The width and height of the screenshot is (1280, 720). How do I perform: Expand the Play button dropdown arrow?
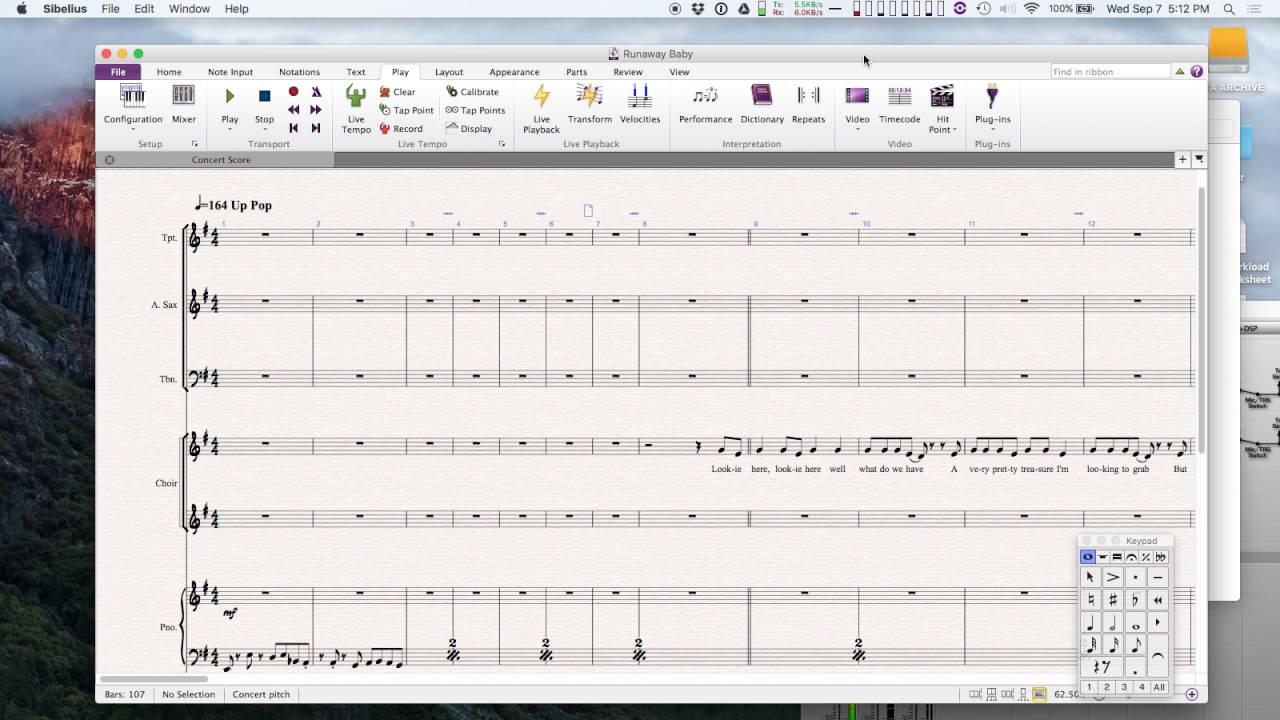[230, 128]
